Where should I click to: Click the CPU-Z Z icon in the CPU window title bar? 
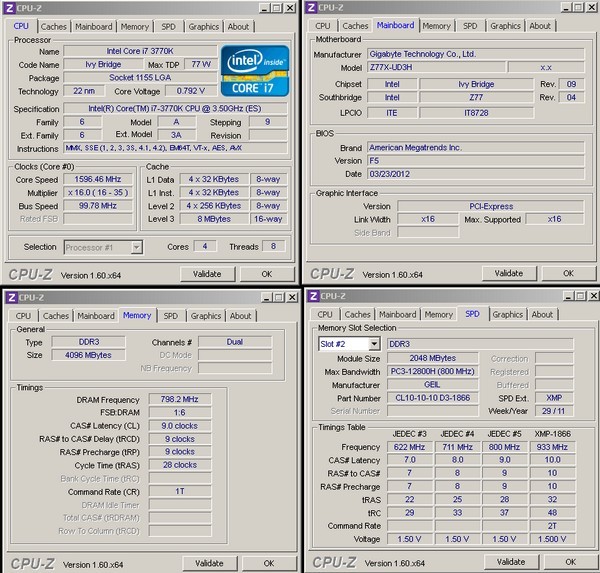10,8
